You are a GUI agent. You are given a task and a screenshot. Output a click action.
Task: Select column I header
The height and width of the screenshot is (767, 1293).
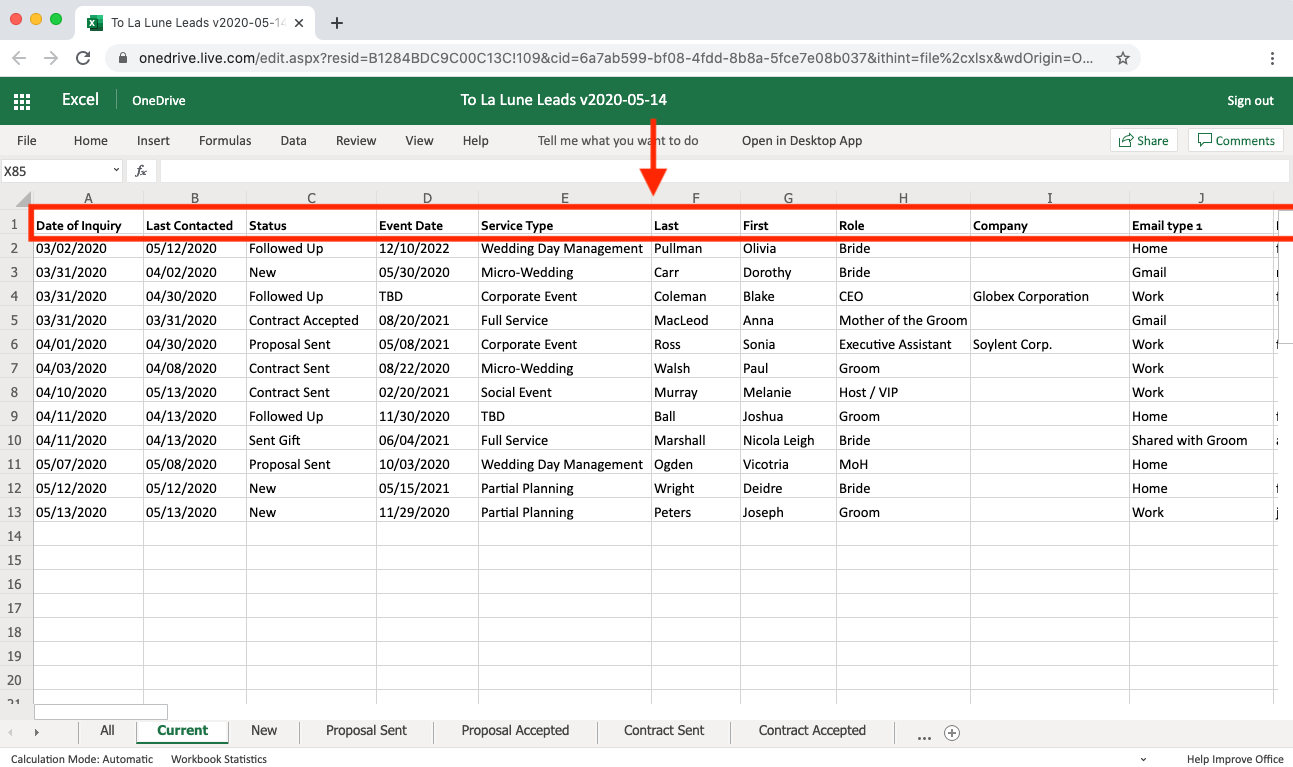coord(1050,198)
